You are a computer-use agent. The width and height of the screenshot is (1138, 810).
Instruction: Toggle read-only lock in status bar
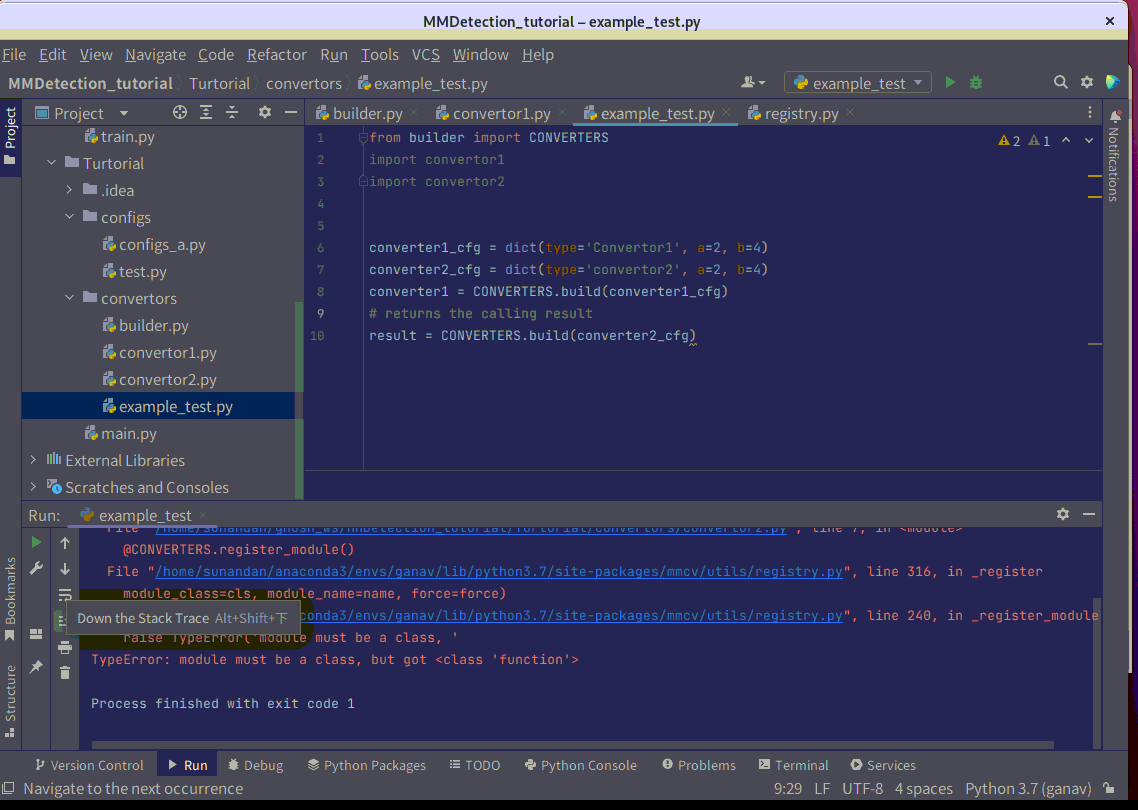(x=1109, y=788)
